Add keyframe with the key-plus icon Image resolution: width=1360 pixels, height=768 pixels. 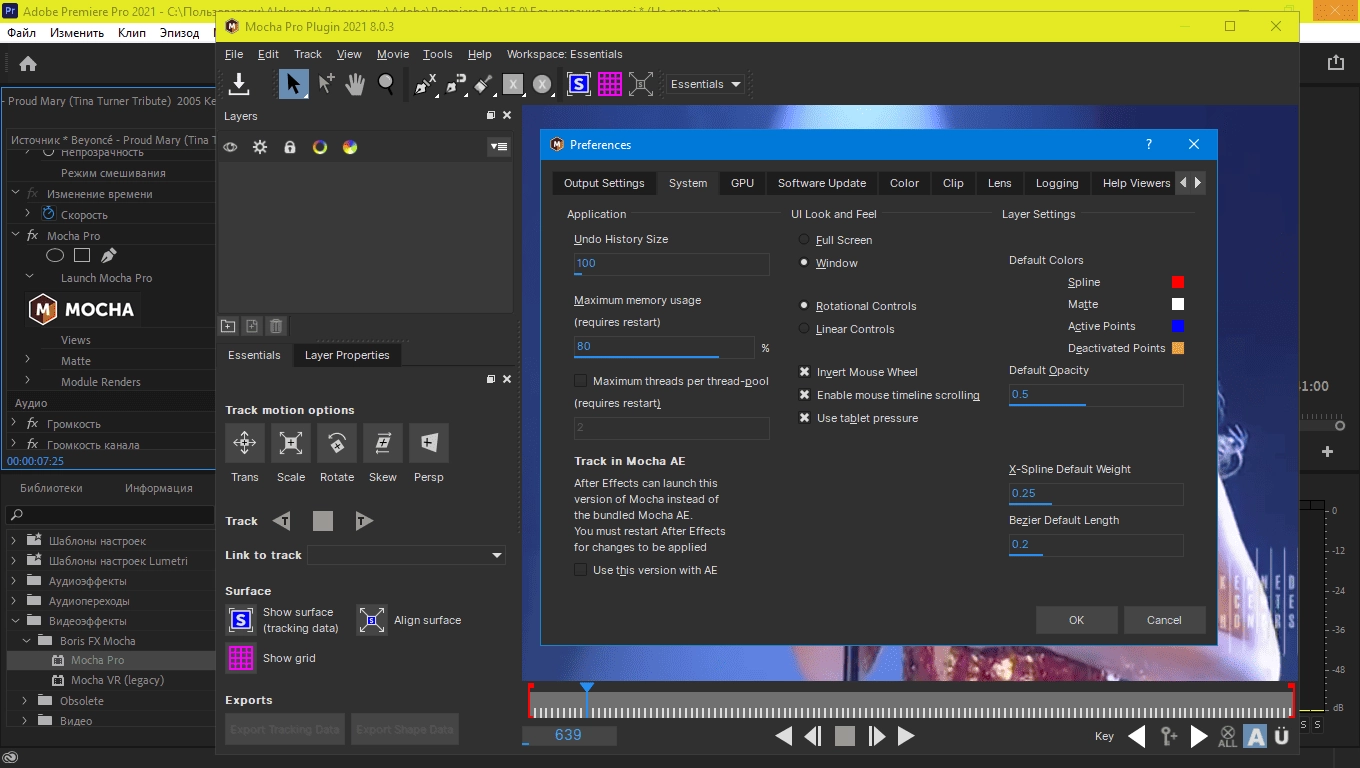tap(1168, 737)
